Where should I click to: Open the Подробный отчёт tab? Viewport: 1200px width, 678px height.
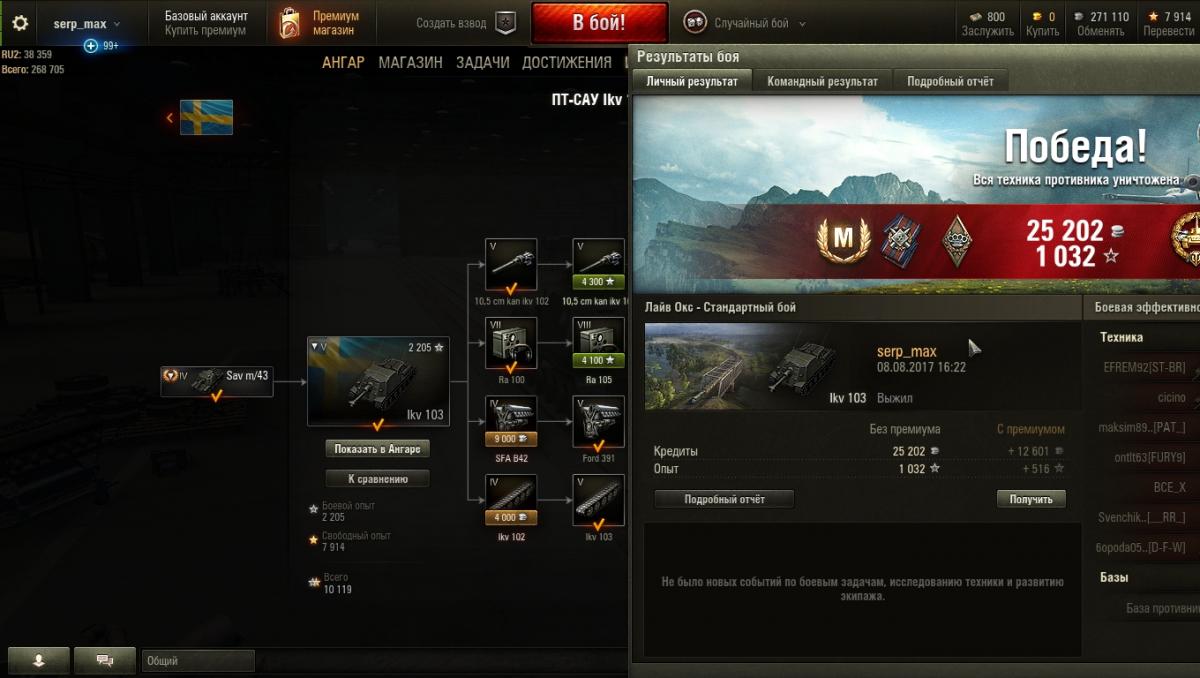tap(950, 81)
